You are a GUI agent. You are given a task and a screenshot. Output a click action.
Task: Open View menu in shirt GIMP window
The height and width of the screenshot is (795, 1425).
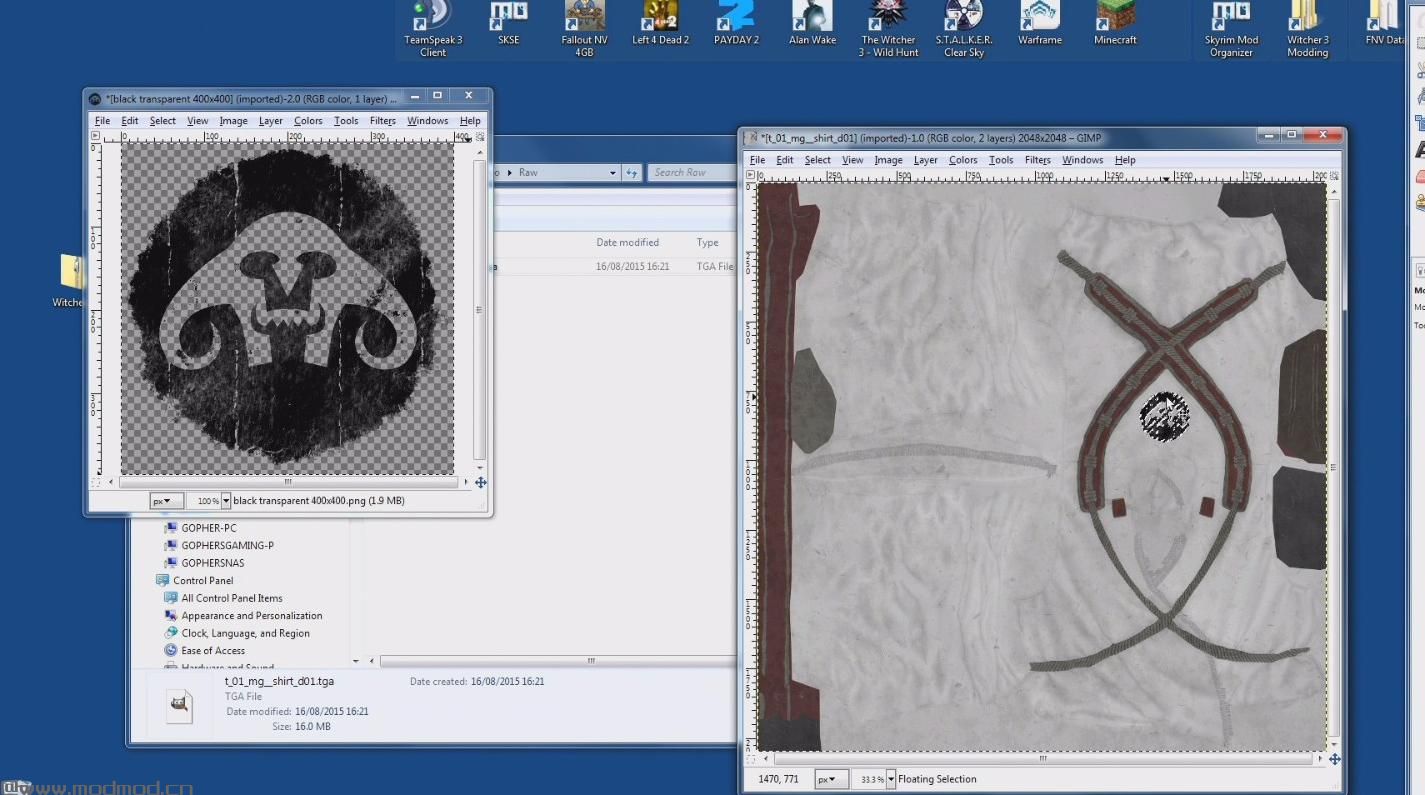pos(853,160)
